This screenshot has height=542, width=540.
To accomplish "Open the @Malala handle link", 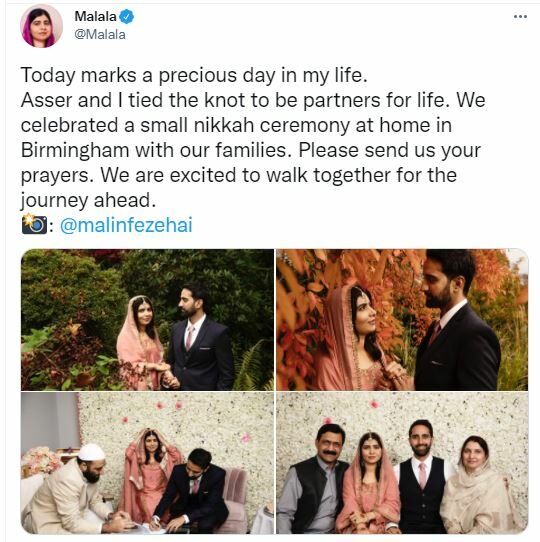I will coord(100,35).
